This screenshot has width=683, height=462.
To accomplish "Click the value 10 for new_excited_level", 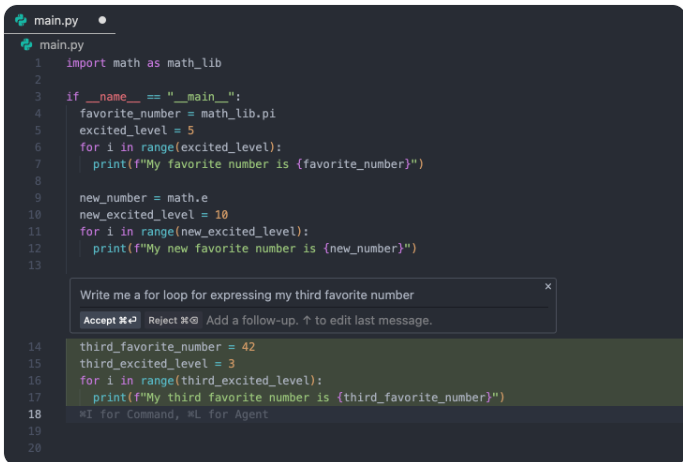I will tap(221, 215).
